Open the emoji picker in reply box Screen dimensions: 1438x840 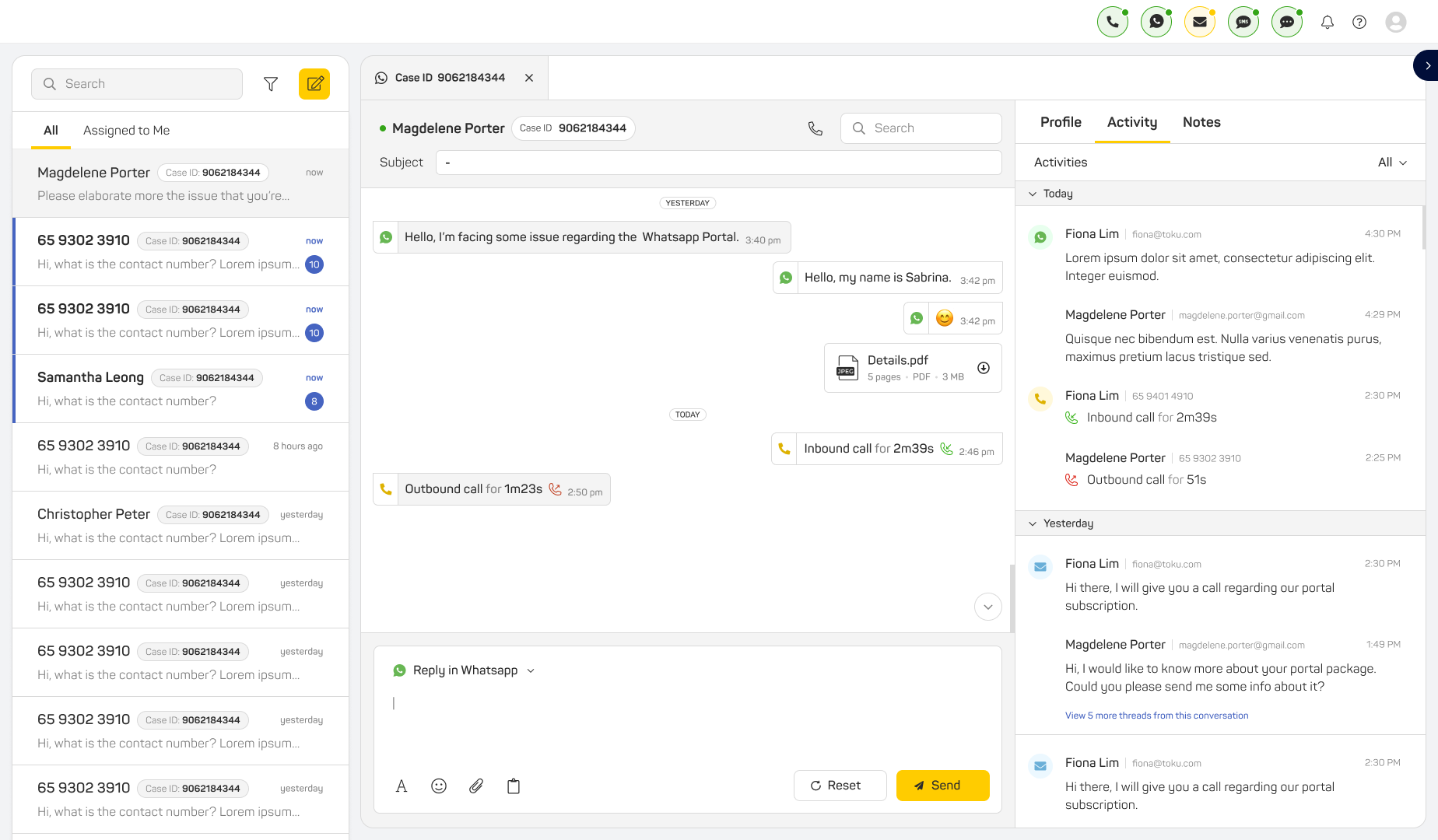(x=439, y=786)
